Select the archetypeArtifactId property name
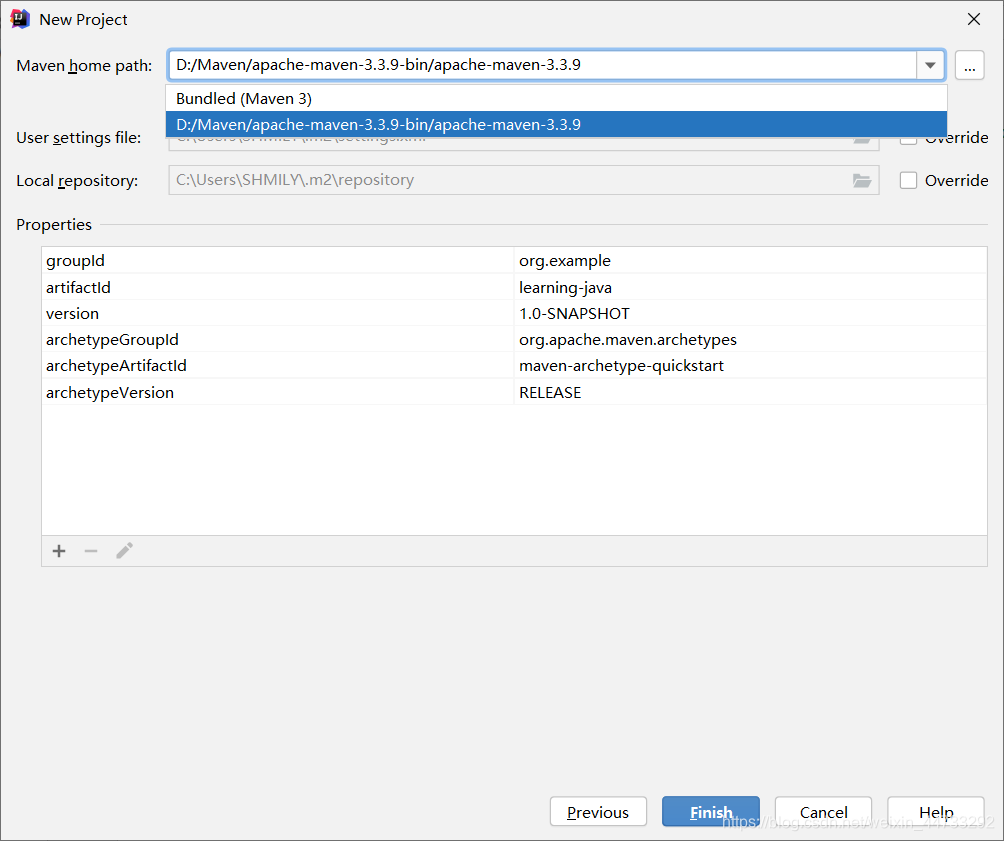 [116, 366]
